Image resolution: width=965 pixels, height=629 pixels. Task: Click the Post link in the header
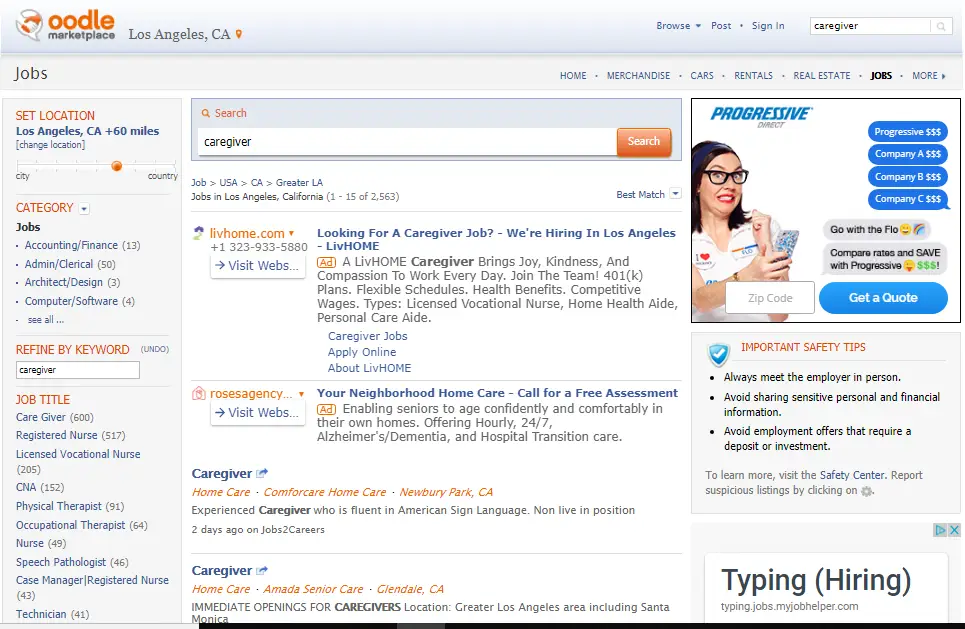click(721, 26)
